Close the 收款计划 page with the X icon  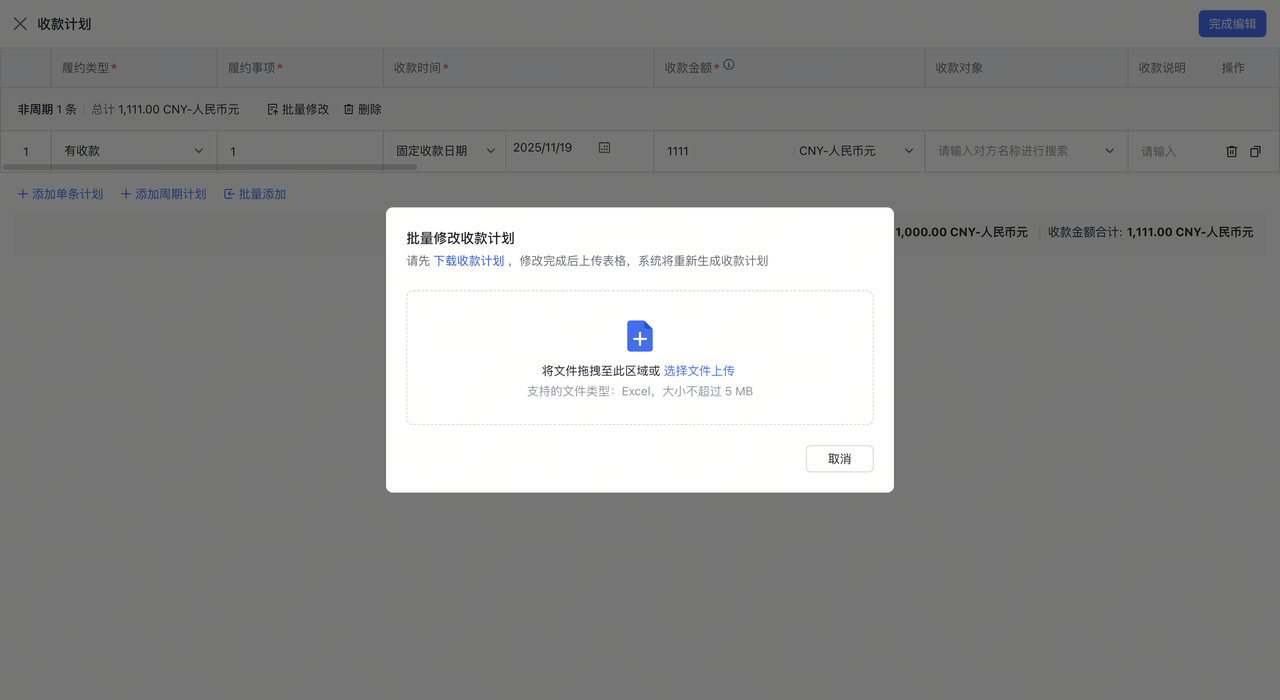tap(20, 23)
